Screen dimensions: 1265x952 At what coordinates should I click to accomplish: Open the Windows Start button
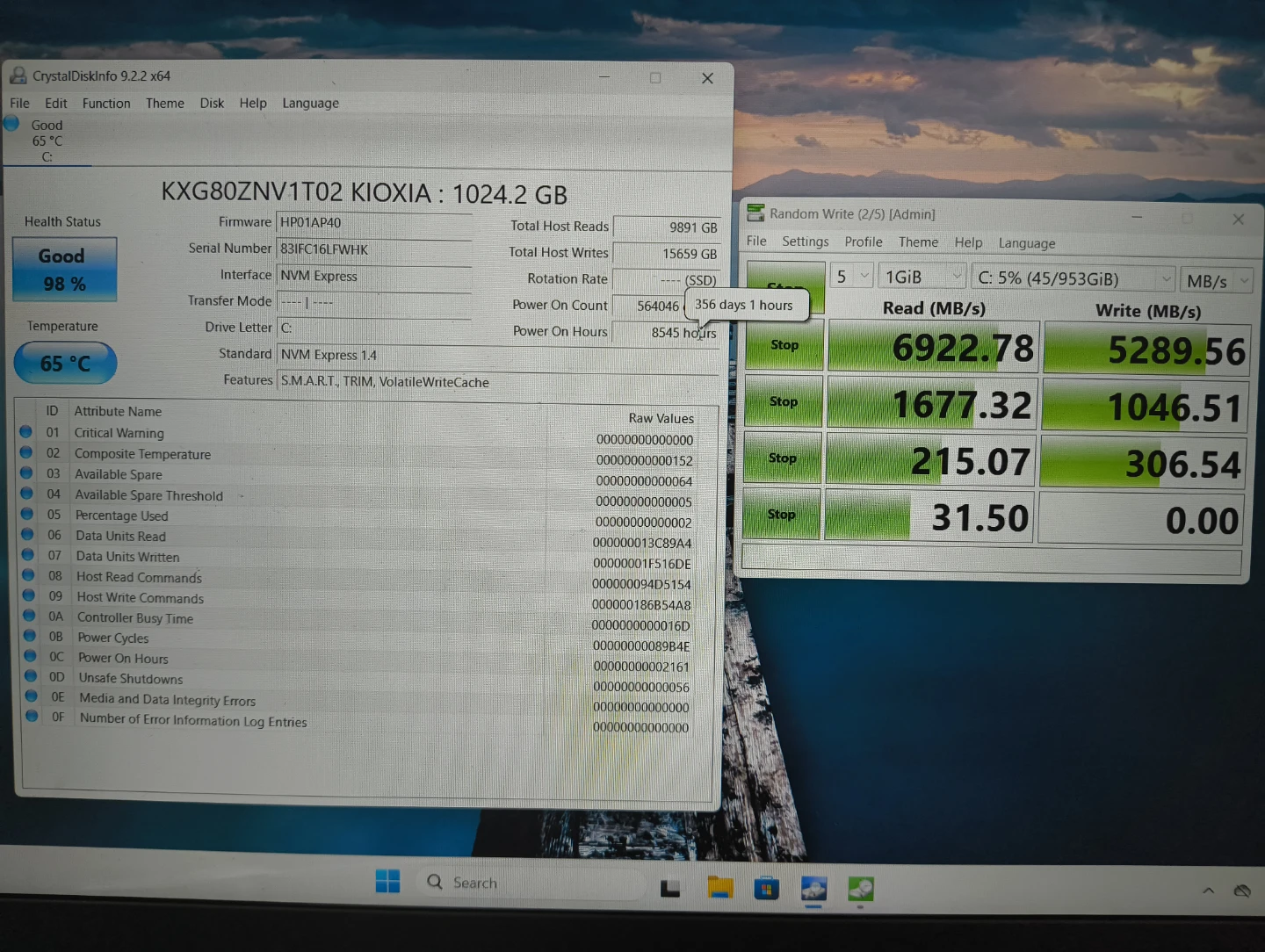pos(387,881)
